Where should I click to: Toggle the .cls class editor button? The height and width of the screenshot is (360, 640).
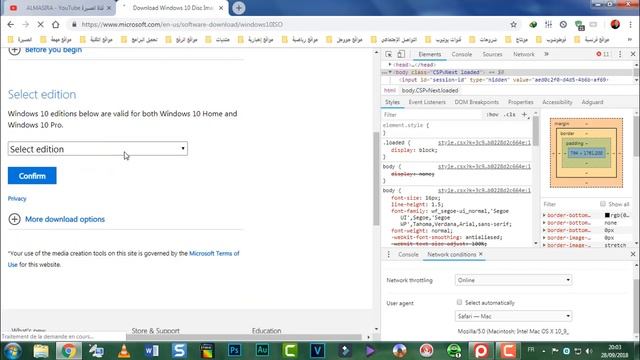[x=510, y=115]
